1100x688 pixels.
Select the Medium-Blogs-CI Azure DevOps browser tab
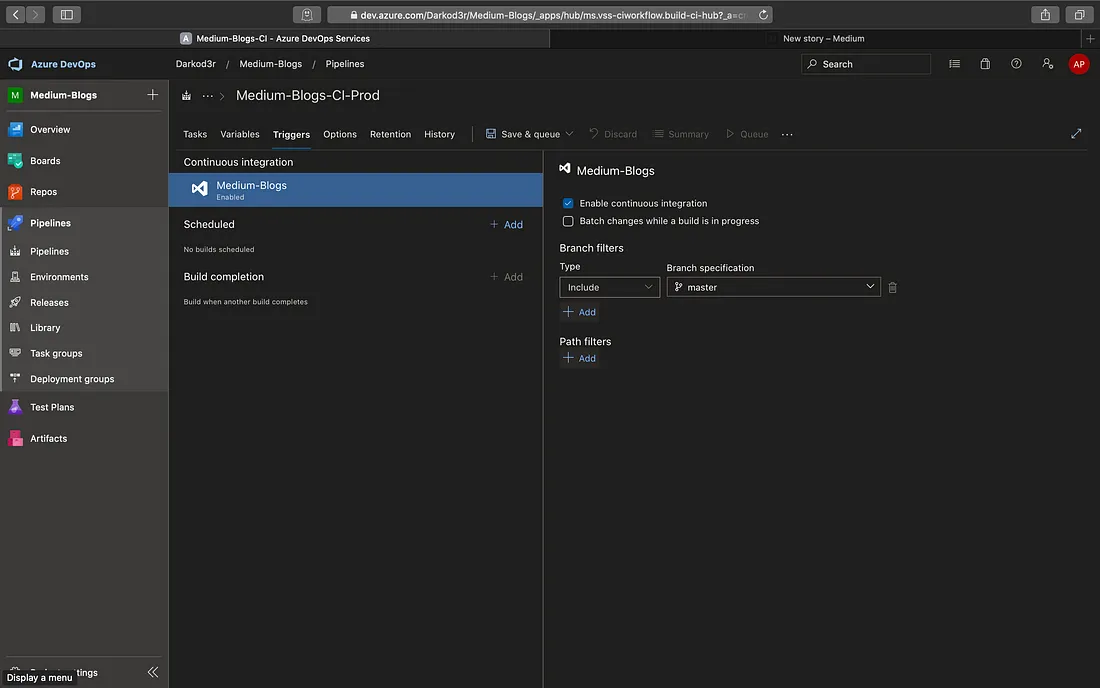[x=275, y=39]
